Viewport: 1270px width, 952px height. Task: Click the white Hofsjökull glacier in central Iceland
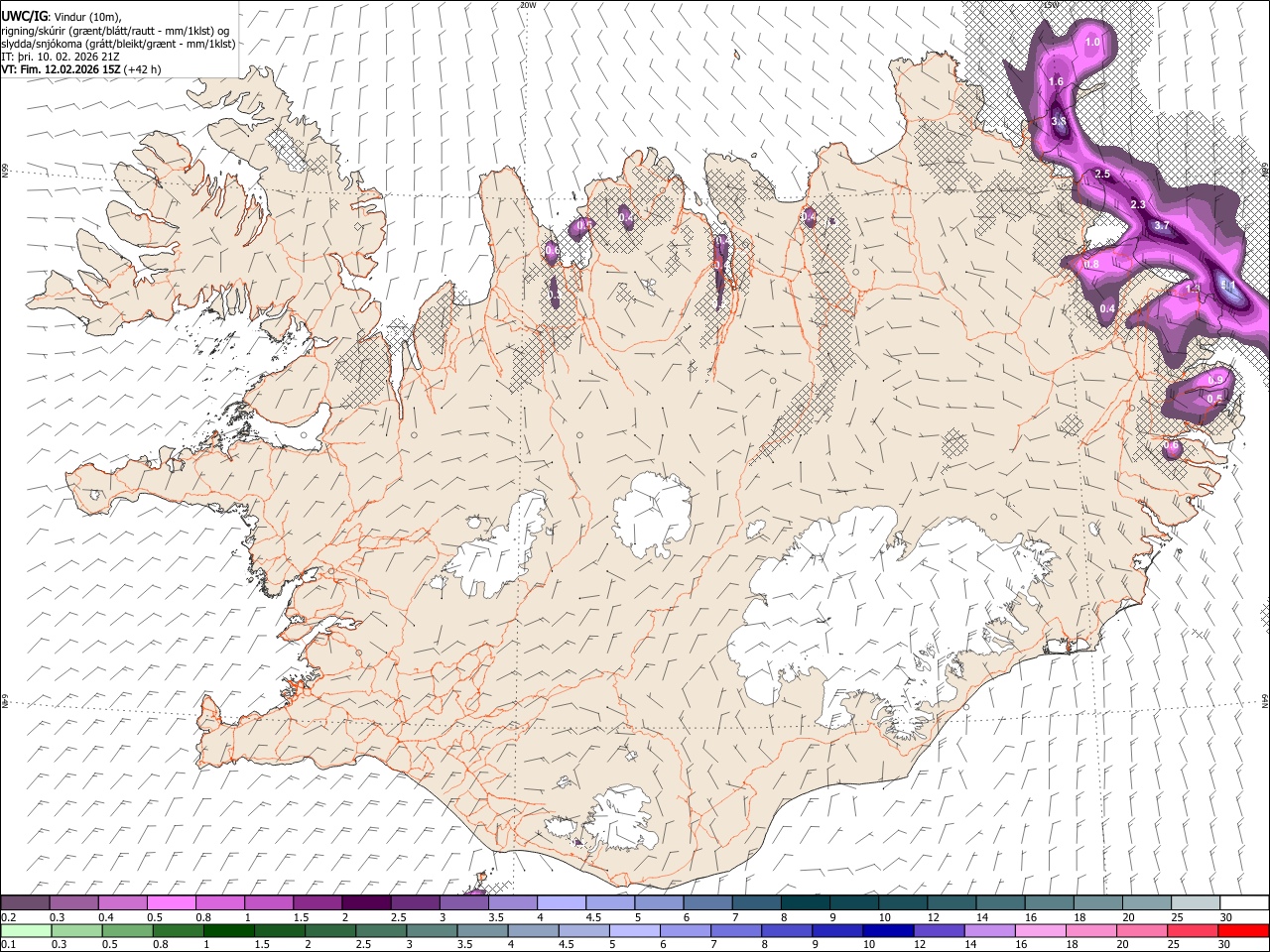click(x=652, y=512)
